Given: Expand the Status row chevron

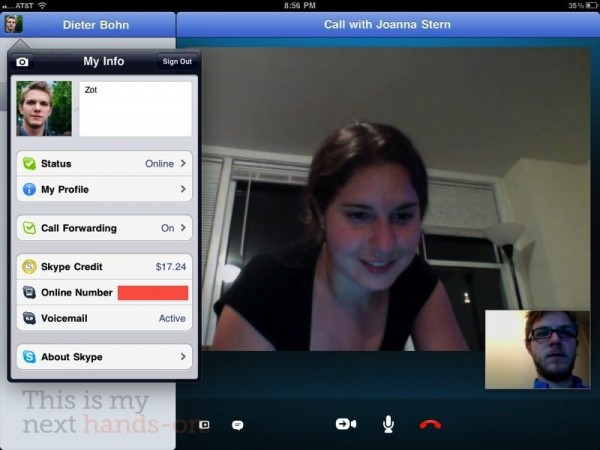Looking at the screenshot, I should (x=183, y=163).
